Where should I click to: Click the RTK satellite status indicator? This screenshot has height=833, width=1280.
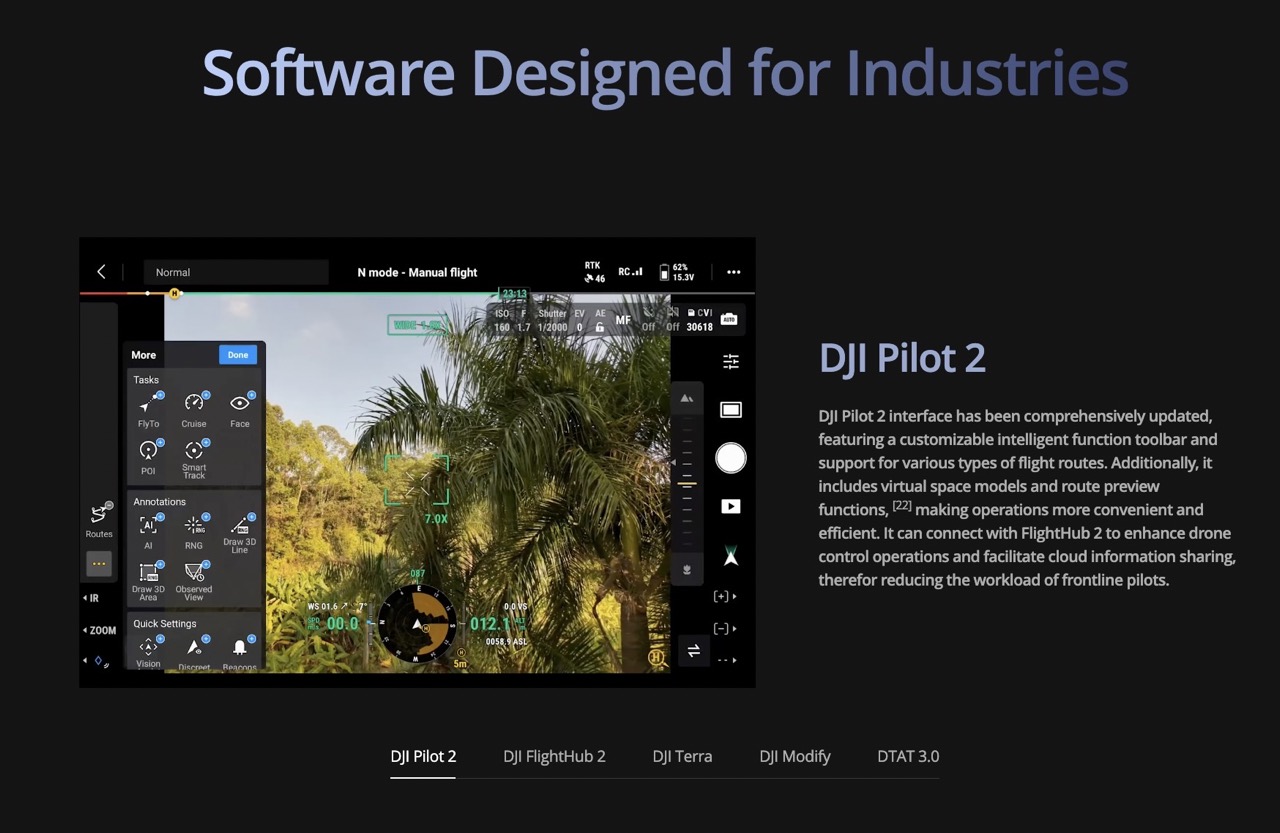594,272
